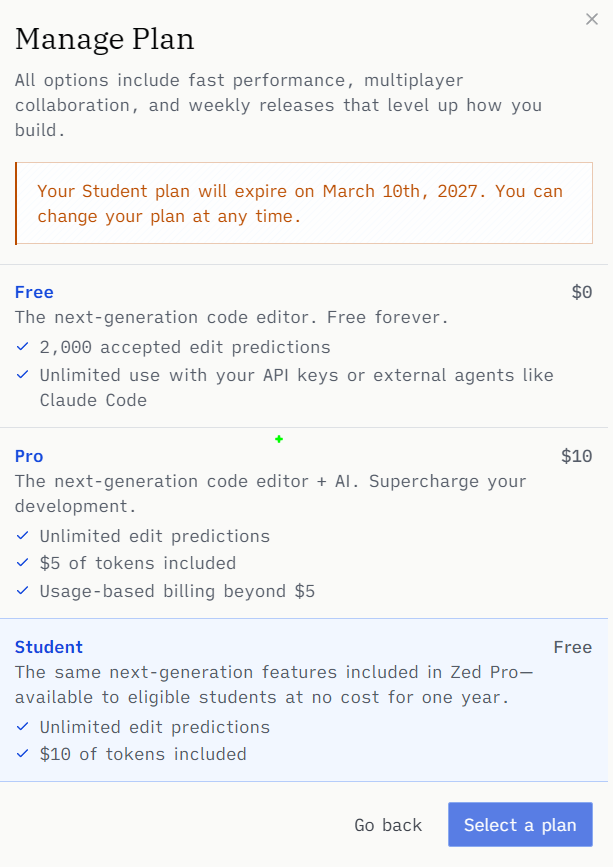Click the Student plan expiry notice banner
The height and width of the screenshot is (867, 613).
tap(304, 203)
